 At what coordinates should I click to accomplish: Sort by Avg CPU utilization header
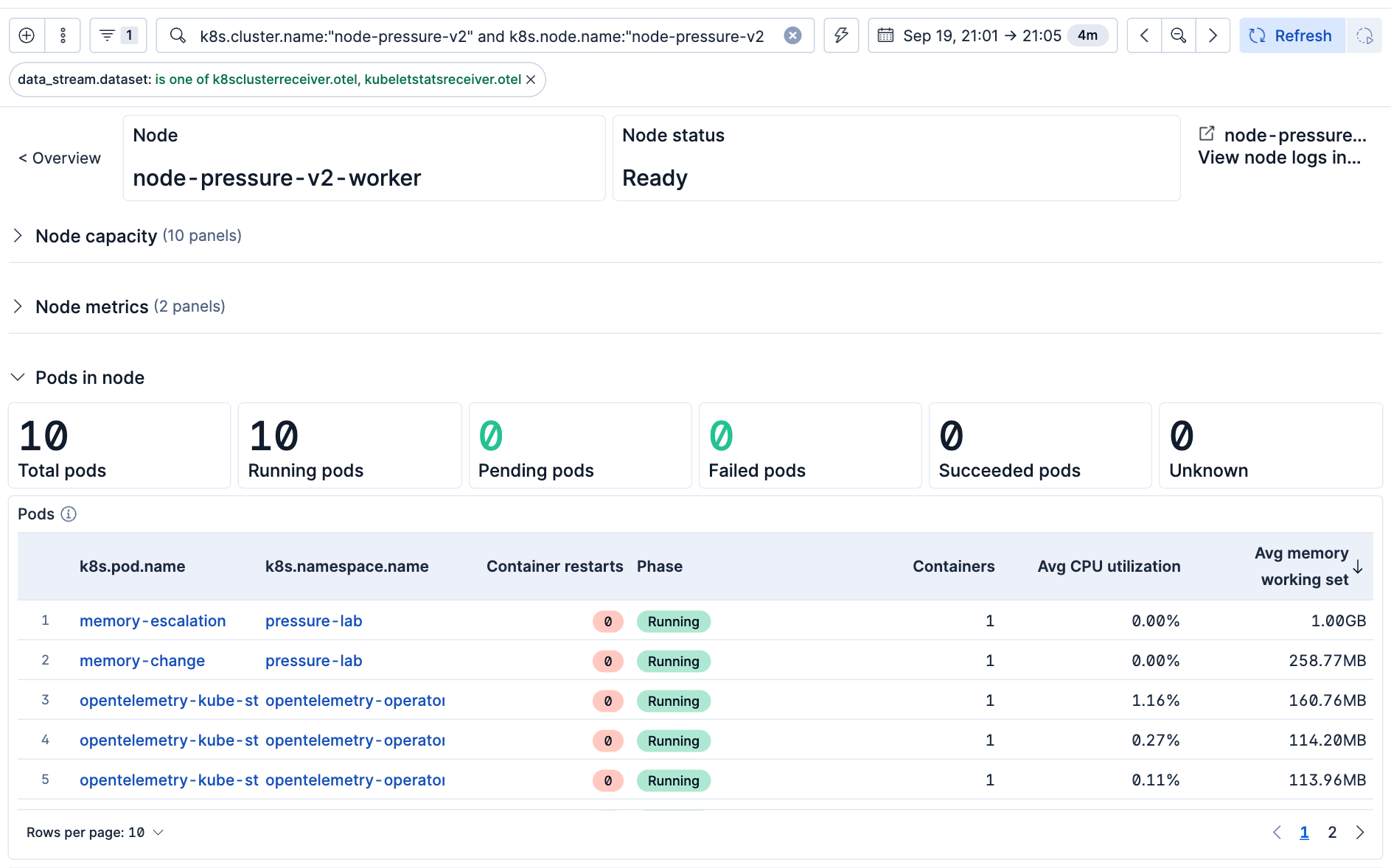tap(1109, 567)
